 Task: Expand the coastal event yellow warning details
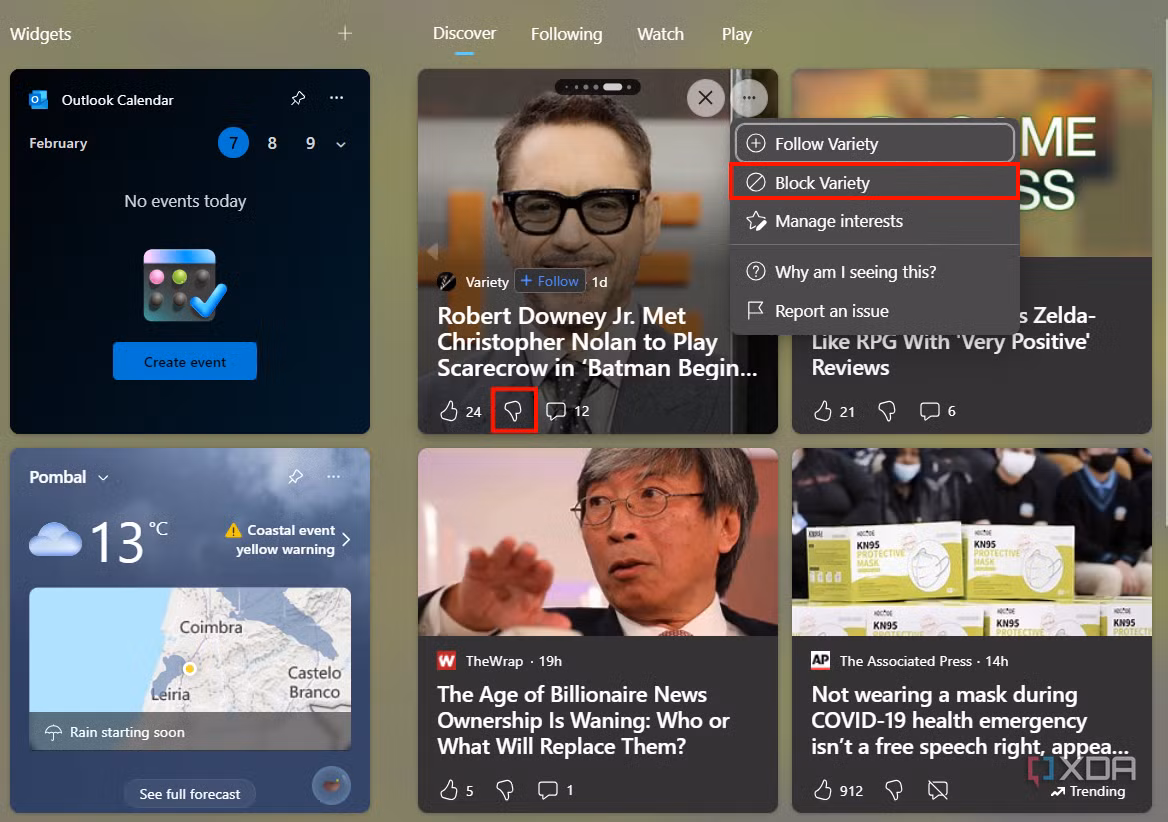tap(345, 539)
